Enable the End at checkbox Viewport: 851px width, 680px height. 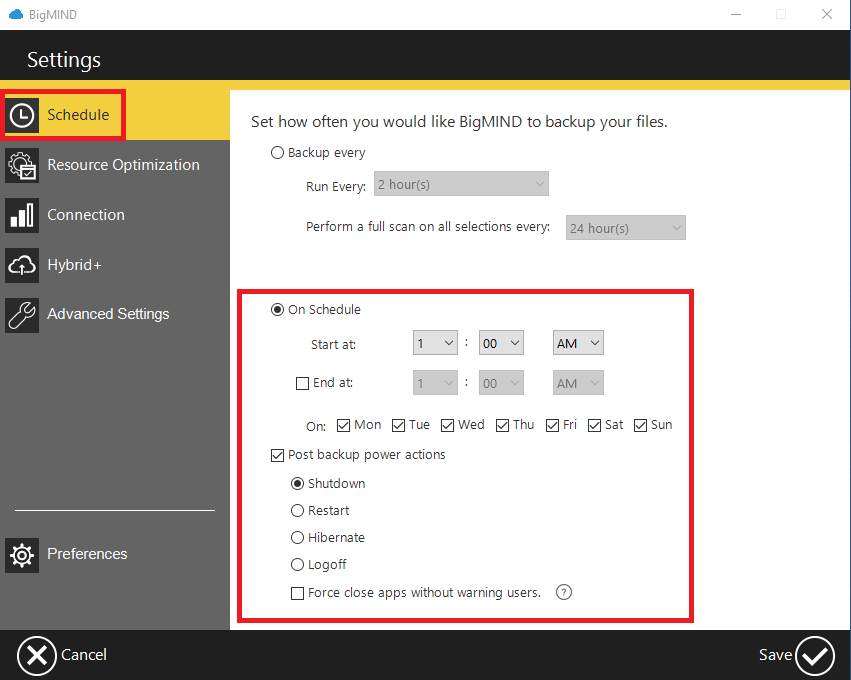tap(301, 382)
